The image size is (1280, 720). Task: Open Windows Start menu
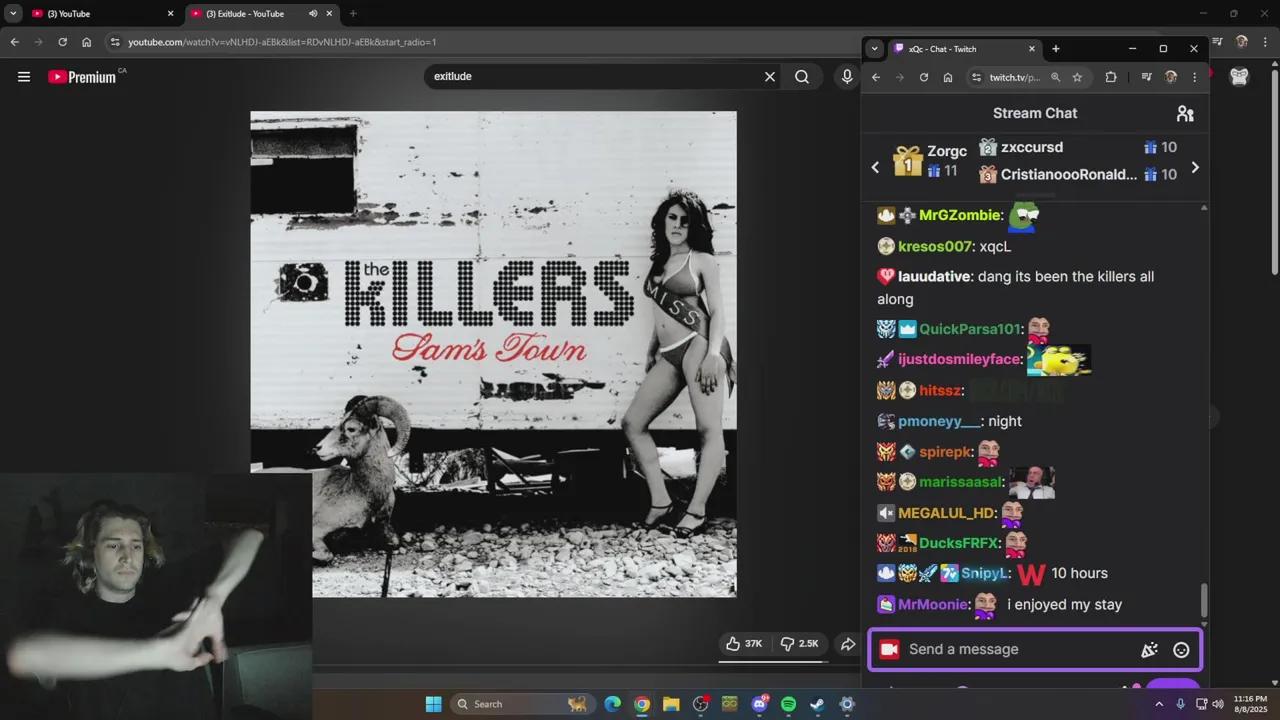click(433, 704)
